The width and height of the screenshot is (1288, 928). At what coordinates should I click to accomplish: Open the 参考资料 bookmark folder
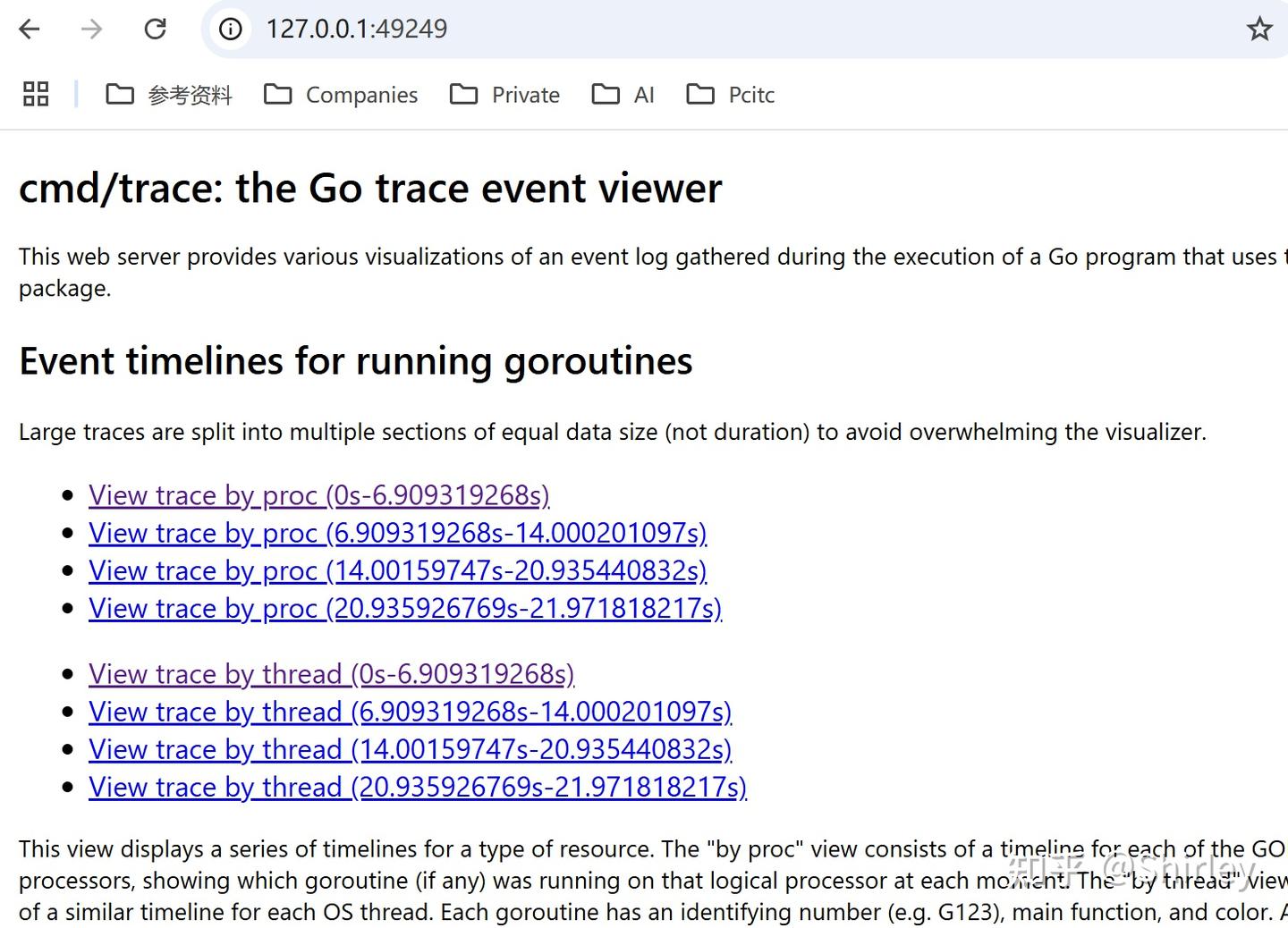(169, 95)
